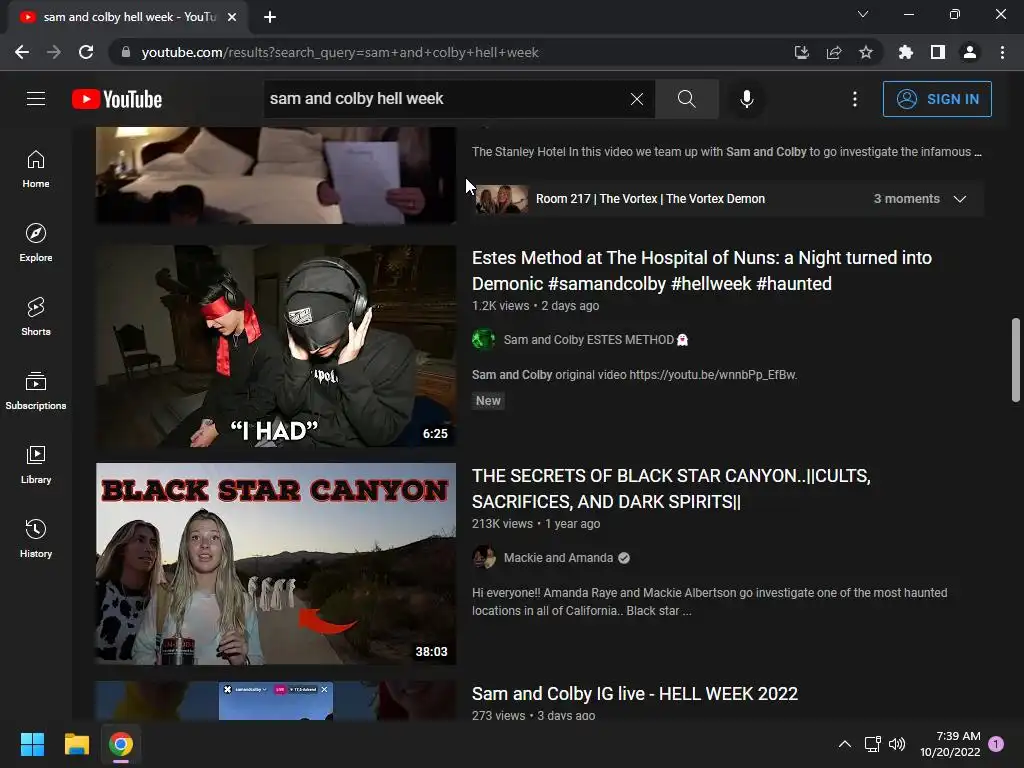Bookmark this page with star icon

click(x=866, y=52)
